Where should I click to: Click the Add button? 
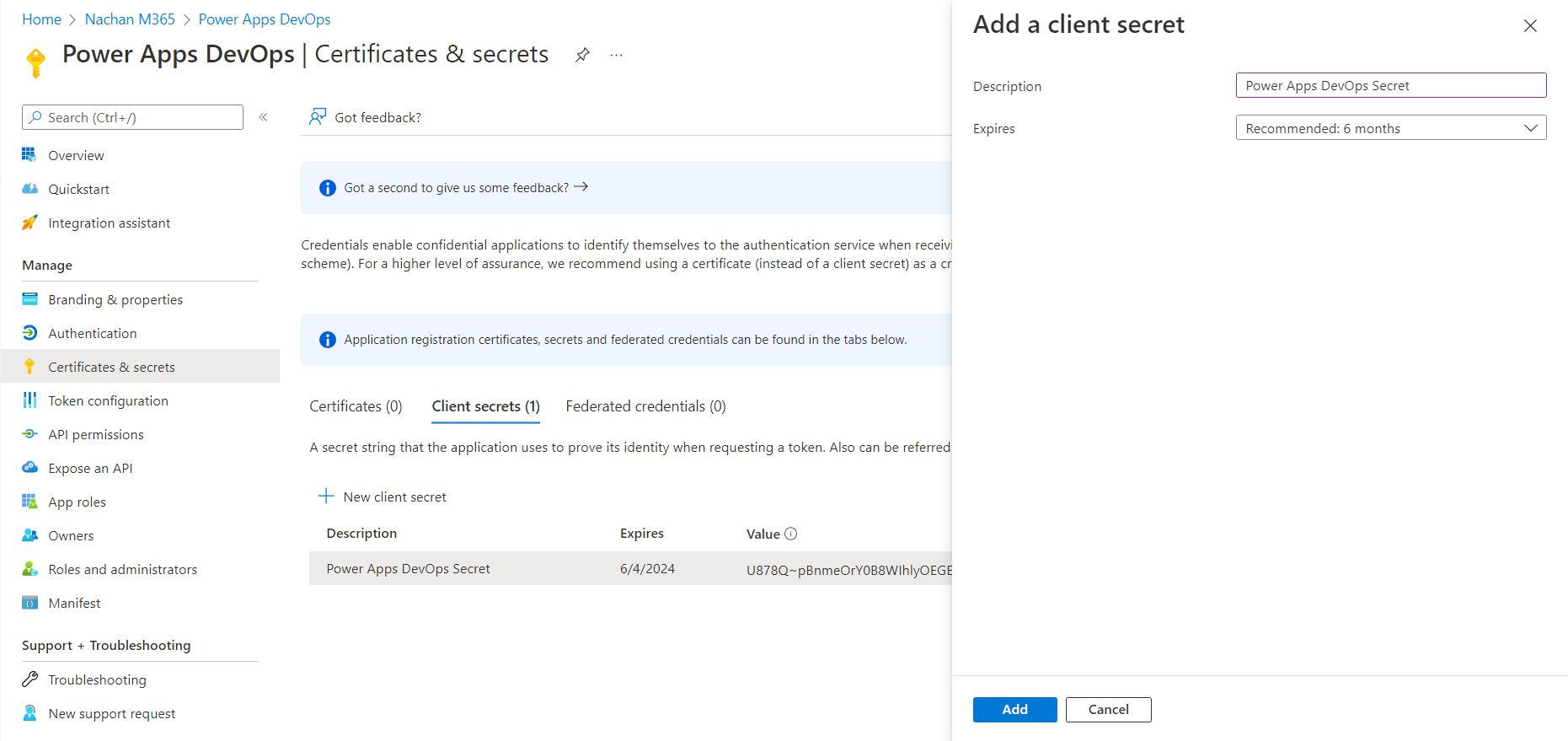(1014, 710)
